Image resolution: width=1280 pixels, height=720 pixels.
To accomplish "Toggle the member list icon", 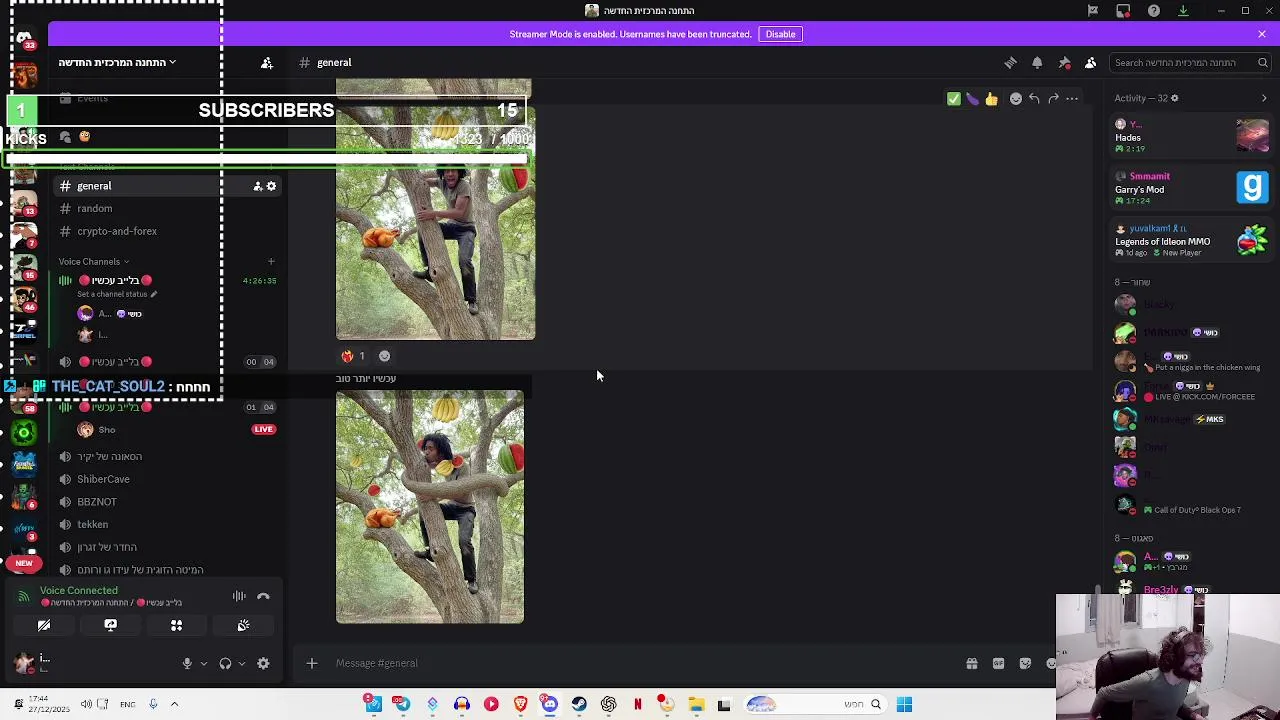I will (x=1091, y=62).
